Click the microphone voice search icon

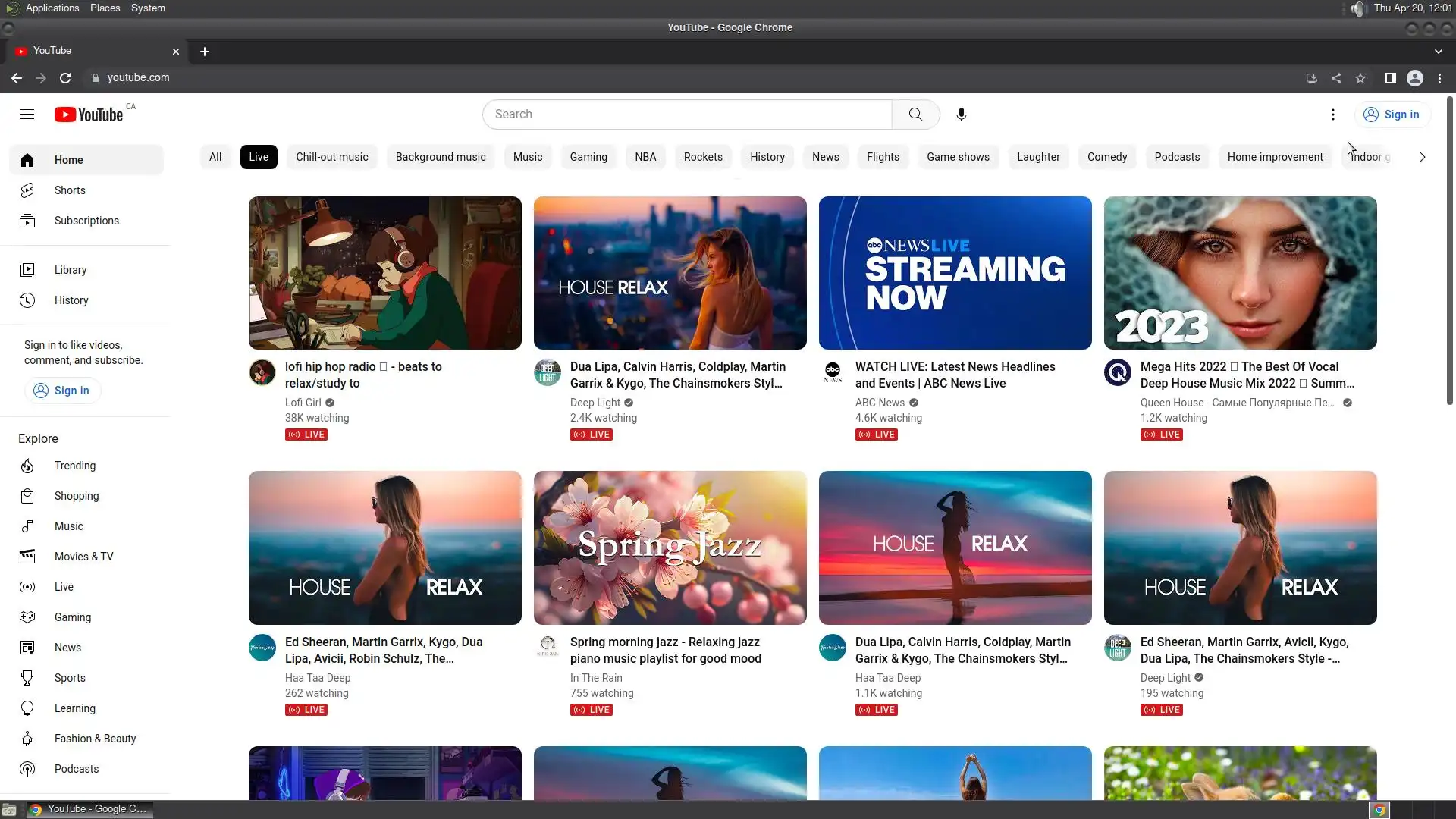[961, 115]
